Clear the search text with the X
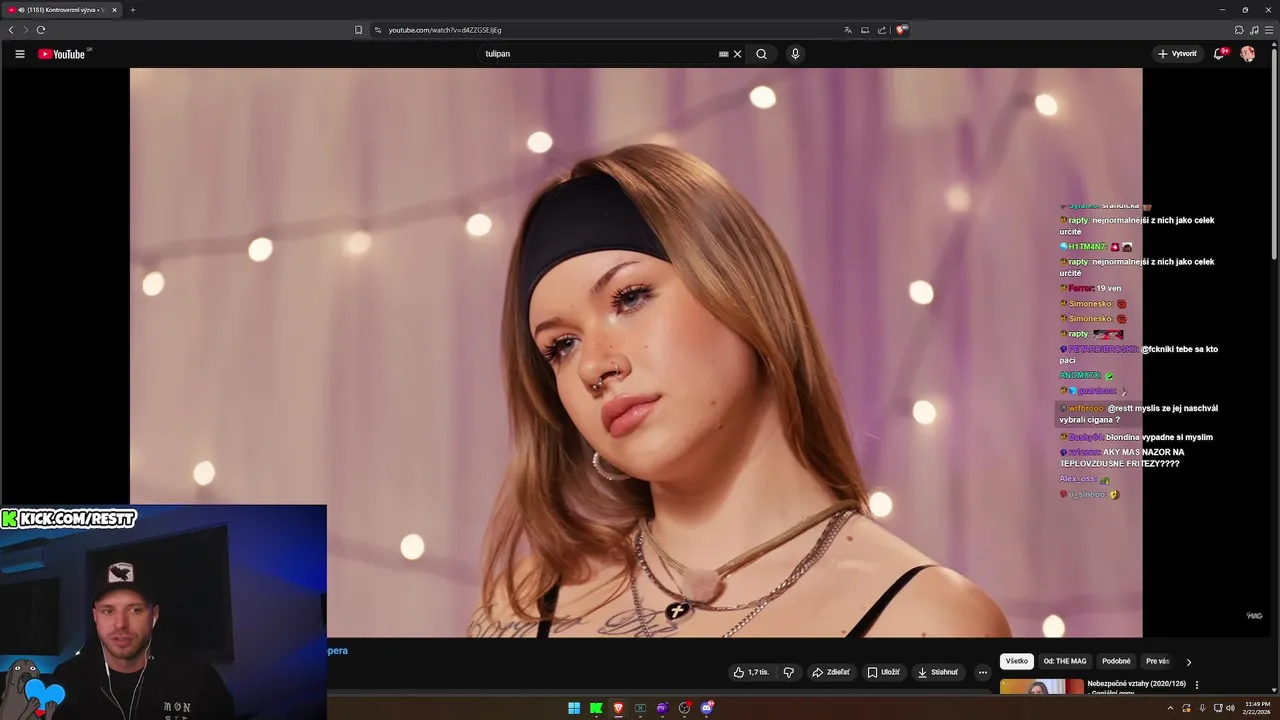The height and width of the screenshot is (720, 1280). click(738, 54)
